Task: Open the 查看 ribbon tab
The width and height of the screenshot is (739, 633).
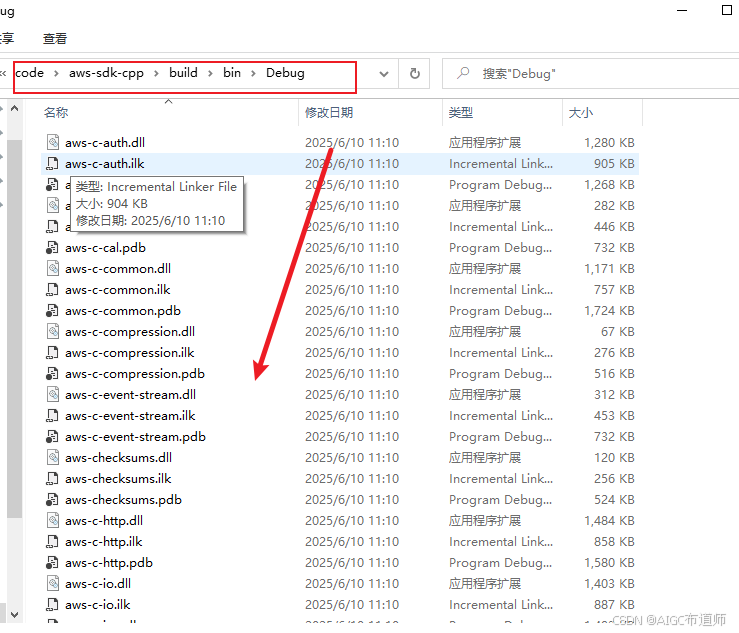Action: [55, 39]
